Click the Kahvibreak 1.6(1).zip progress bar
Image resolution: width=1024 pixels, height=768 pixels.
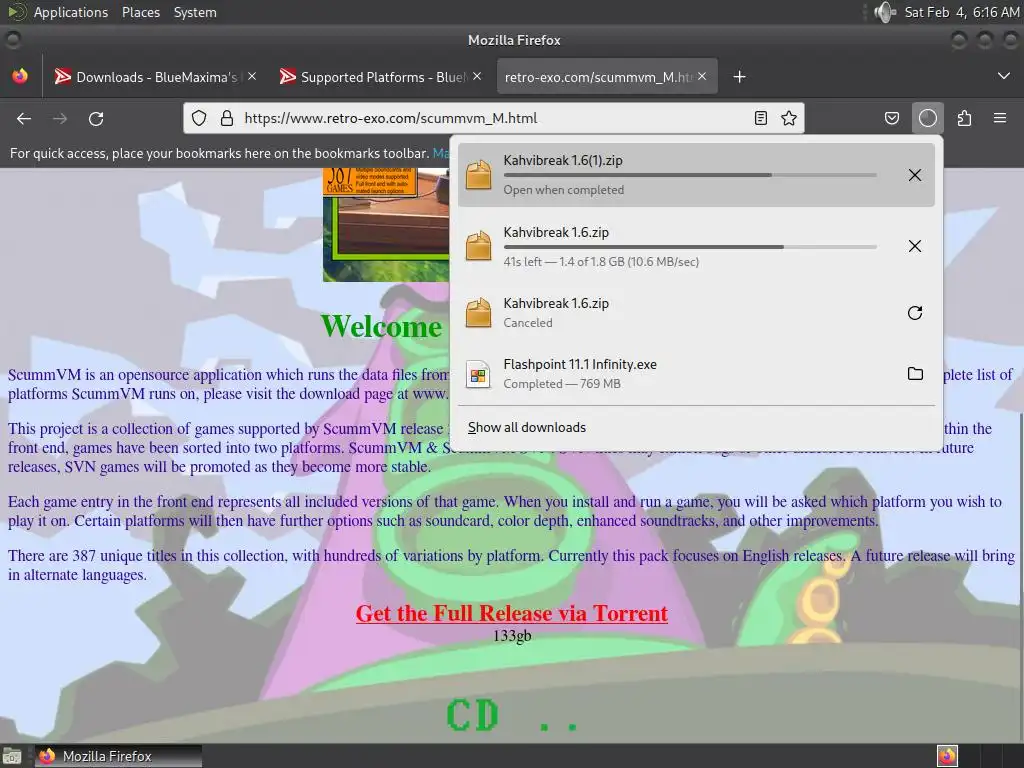click(x=690, y=175)
